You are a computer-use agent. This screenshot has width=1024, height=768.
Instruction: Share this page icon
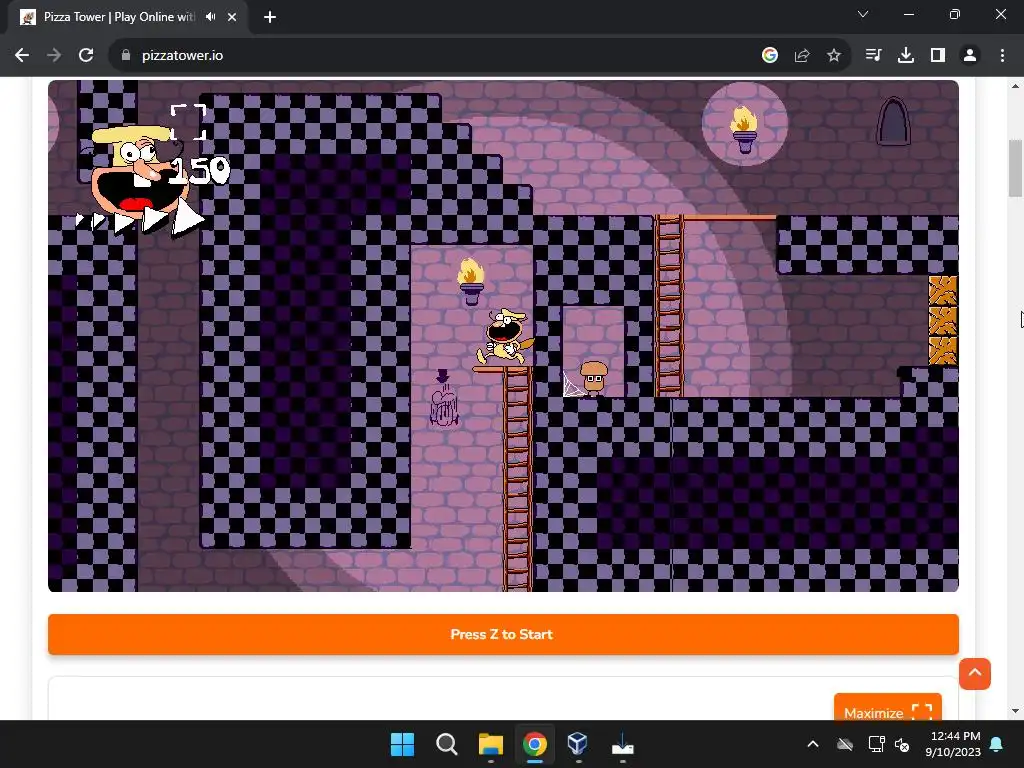tap(802, 56)
